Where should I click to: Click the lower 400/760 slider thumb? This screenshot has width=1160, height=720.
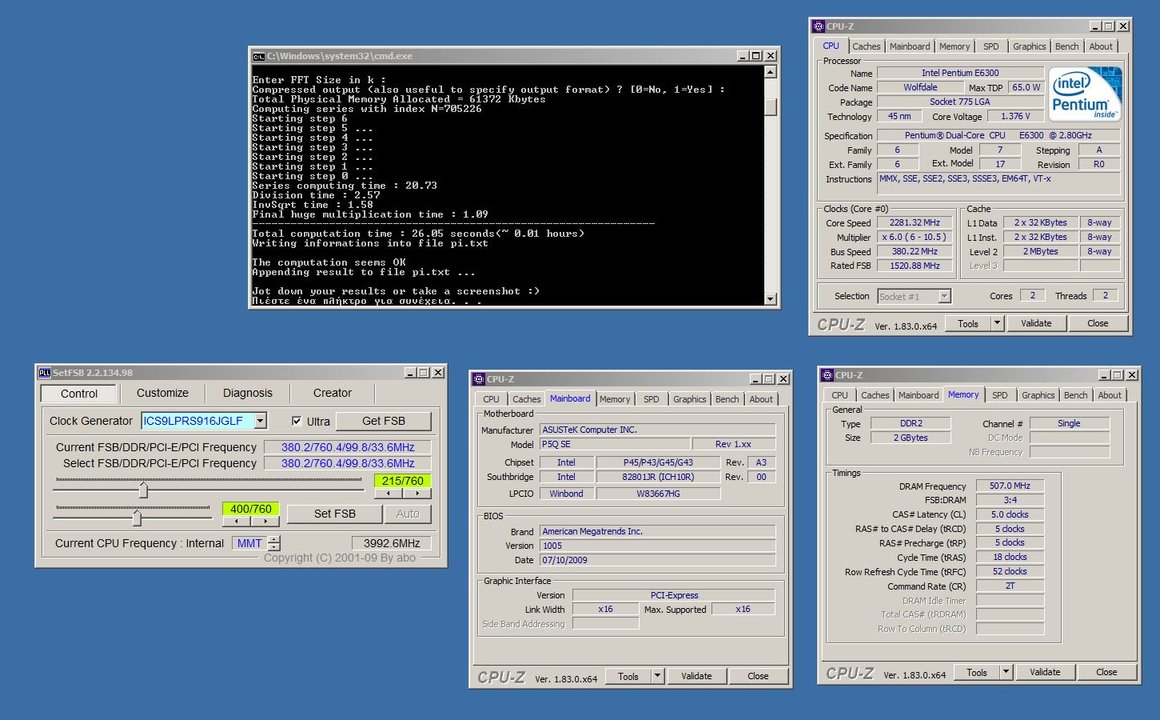[x=137, y=517]
